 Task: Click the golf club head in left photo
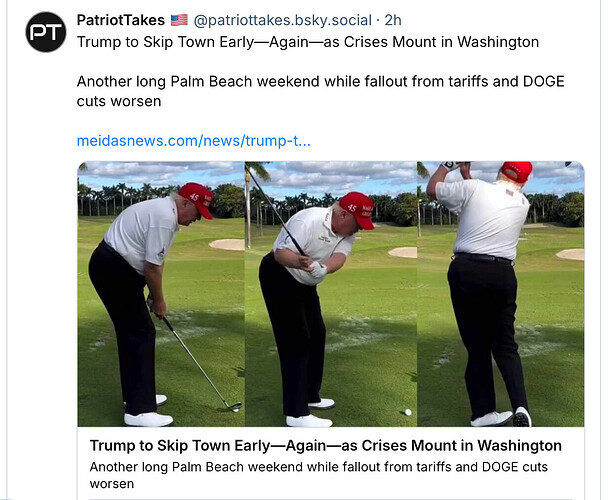235,407
